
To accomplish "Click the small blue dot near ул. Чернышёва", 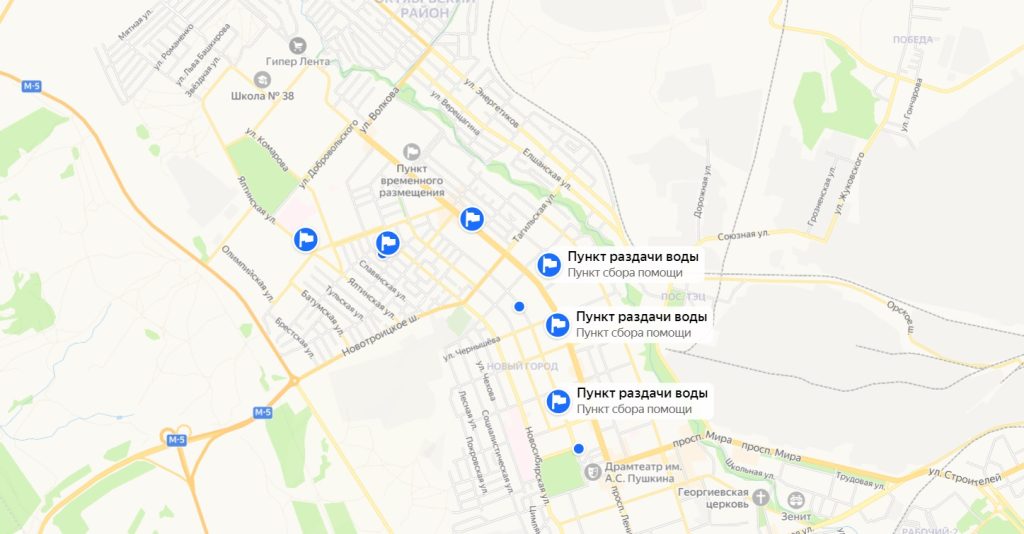I will (x=519, y=306).
